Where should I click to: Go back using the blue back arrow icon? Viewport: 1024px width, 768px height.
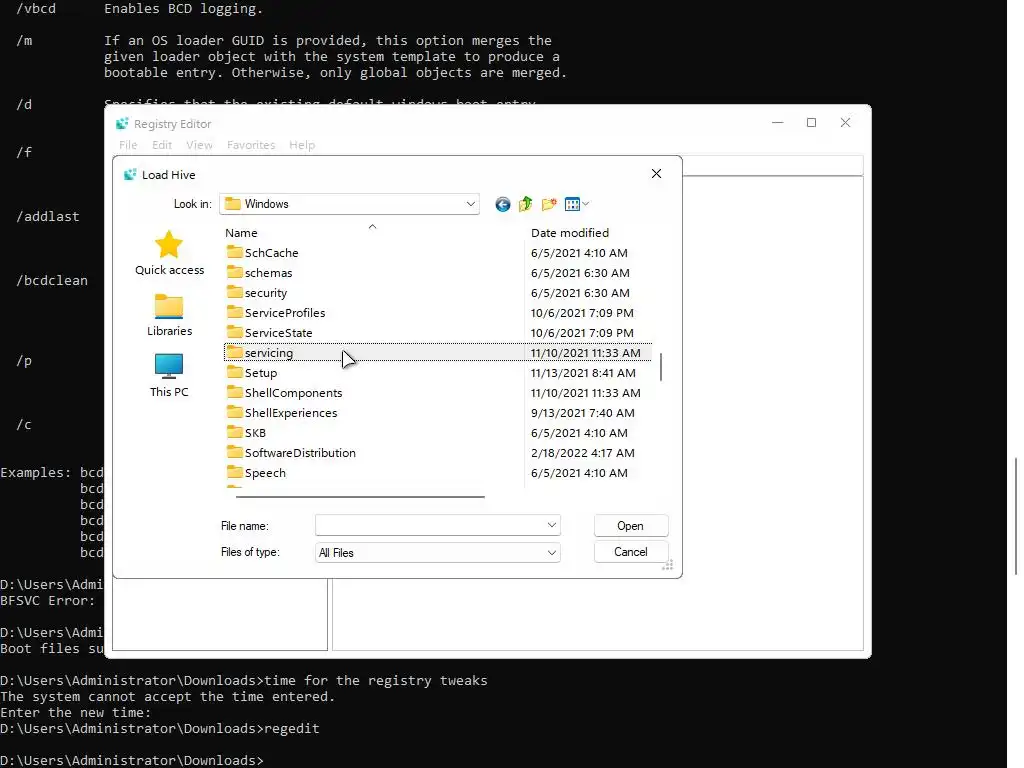click(x=502, y=204)
